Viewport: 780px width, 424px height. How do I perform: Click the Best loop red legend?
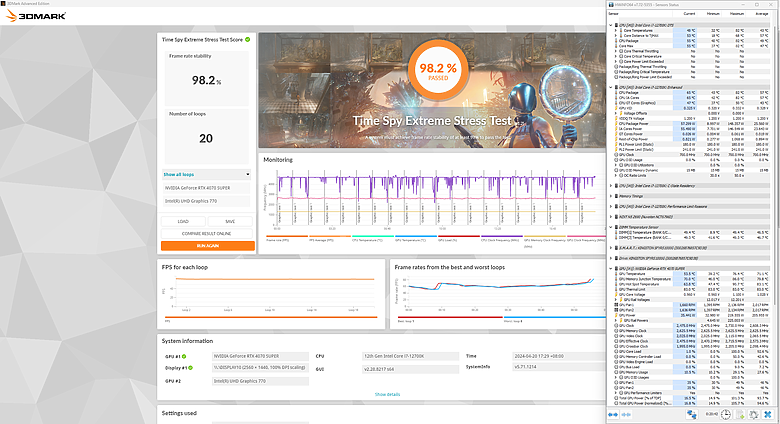tap(450, 319)
